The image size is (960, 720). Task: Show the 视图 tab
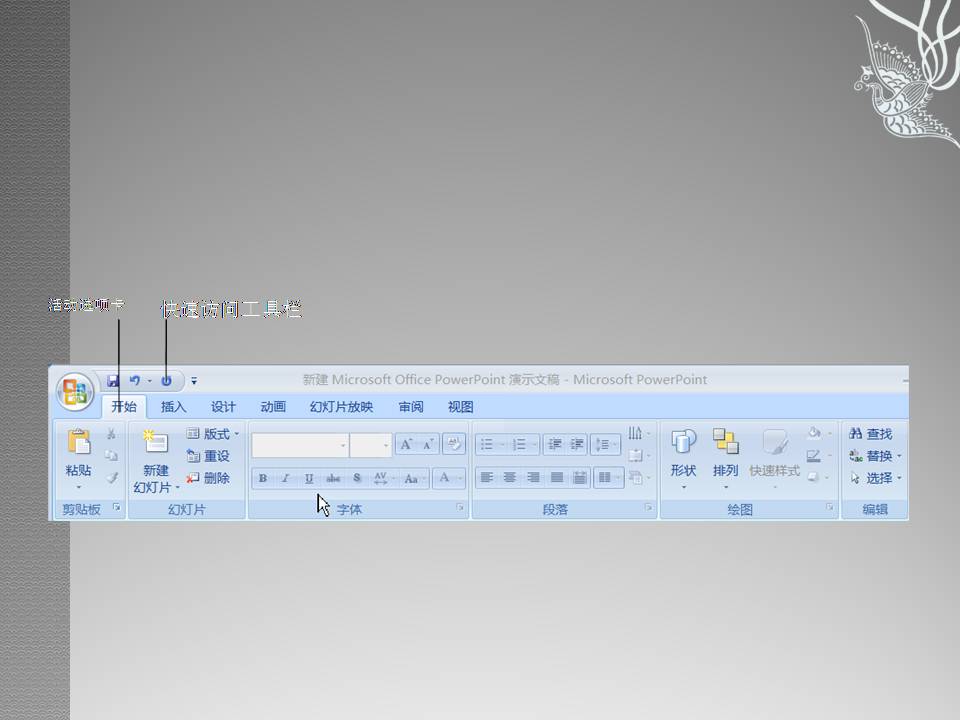tap(460, 407)
